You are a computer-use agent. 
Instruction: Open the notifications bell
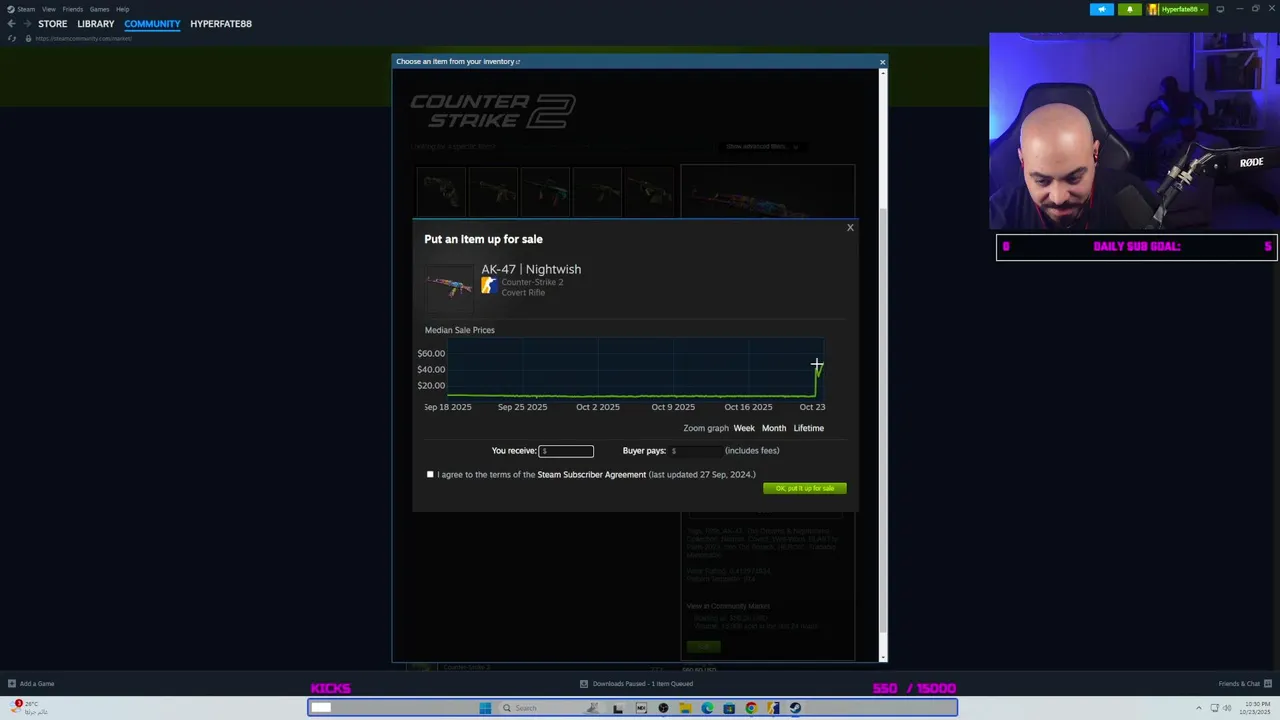point(1130,9)
